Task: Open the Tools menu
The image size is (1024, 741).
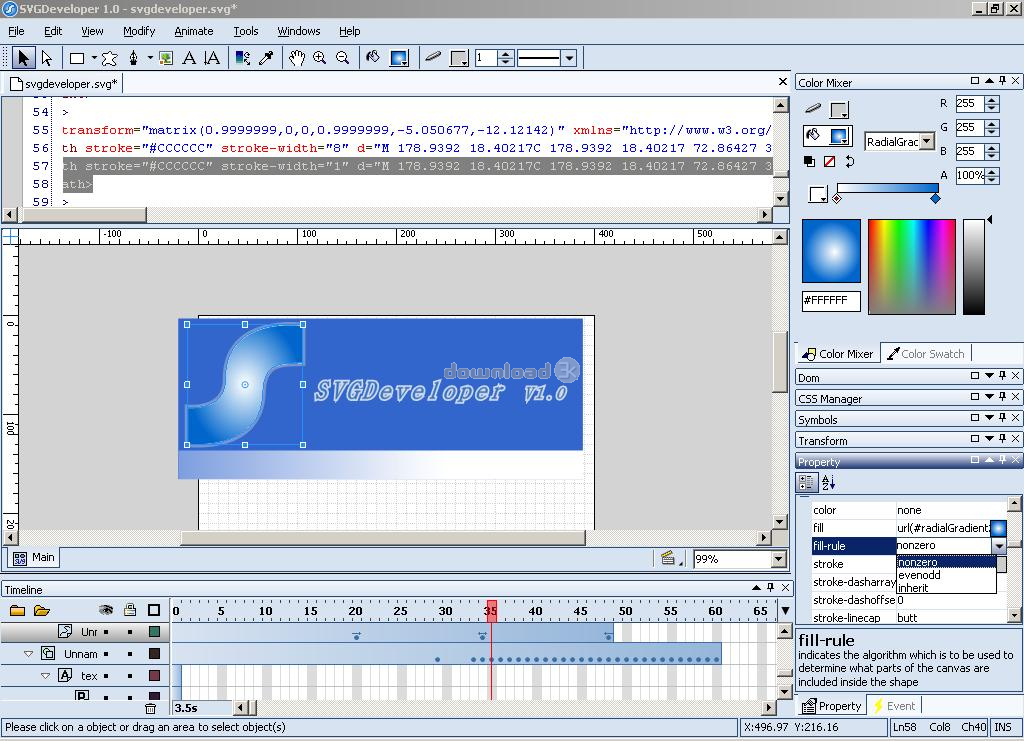Action: point(246,31)
